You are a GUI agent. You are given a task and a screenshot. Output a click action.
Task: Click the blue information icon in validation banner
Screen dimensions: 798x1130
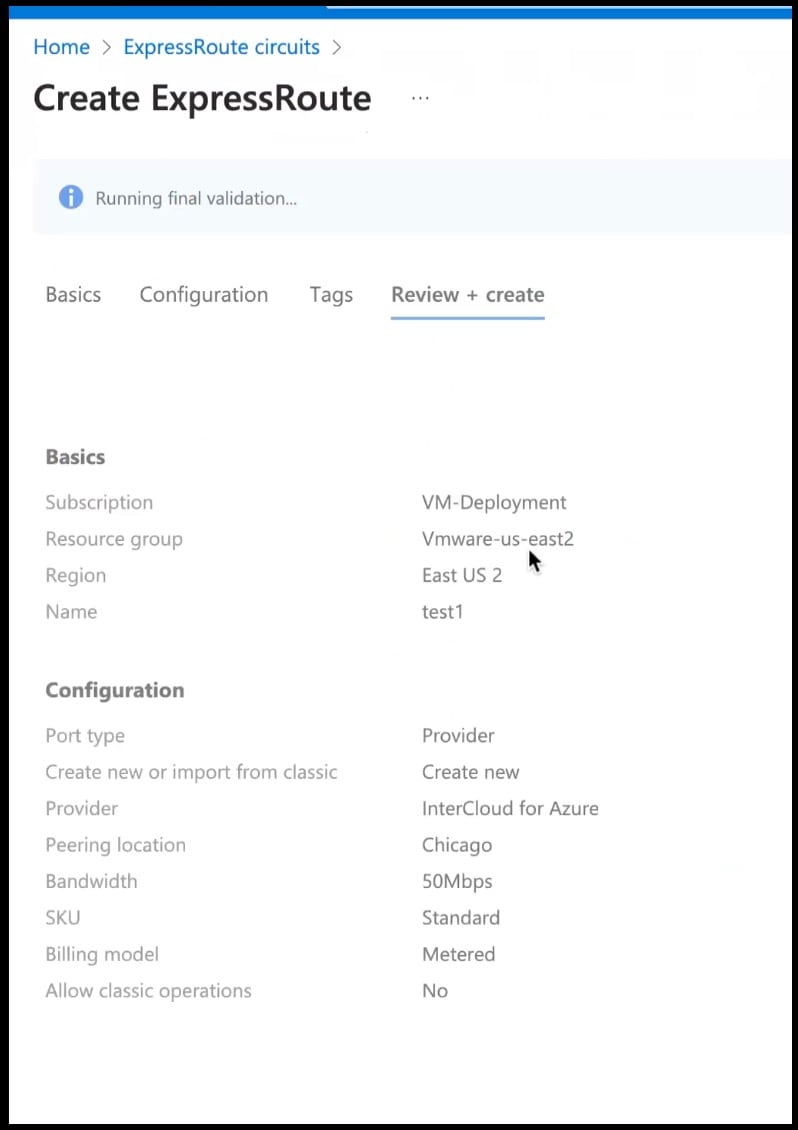pyautogui.click(x=70, y=197)
